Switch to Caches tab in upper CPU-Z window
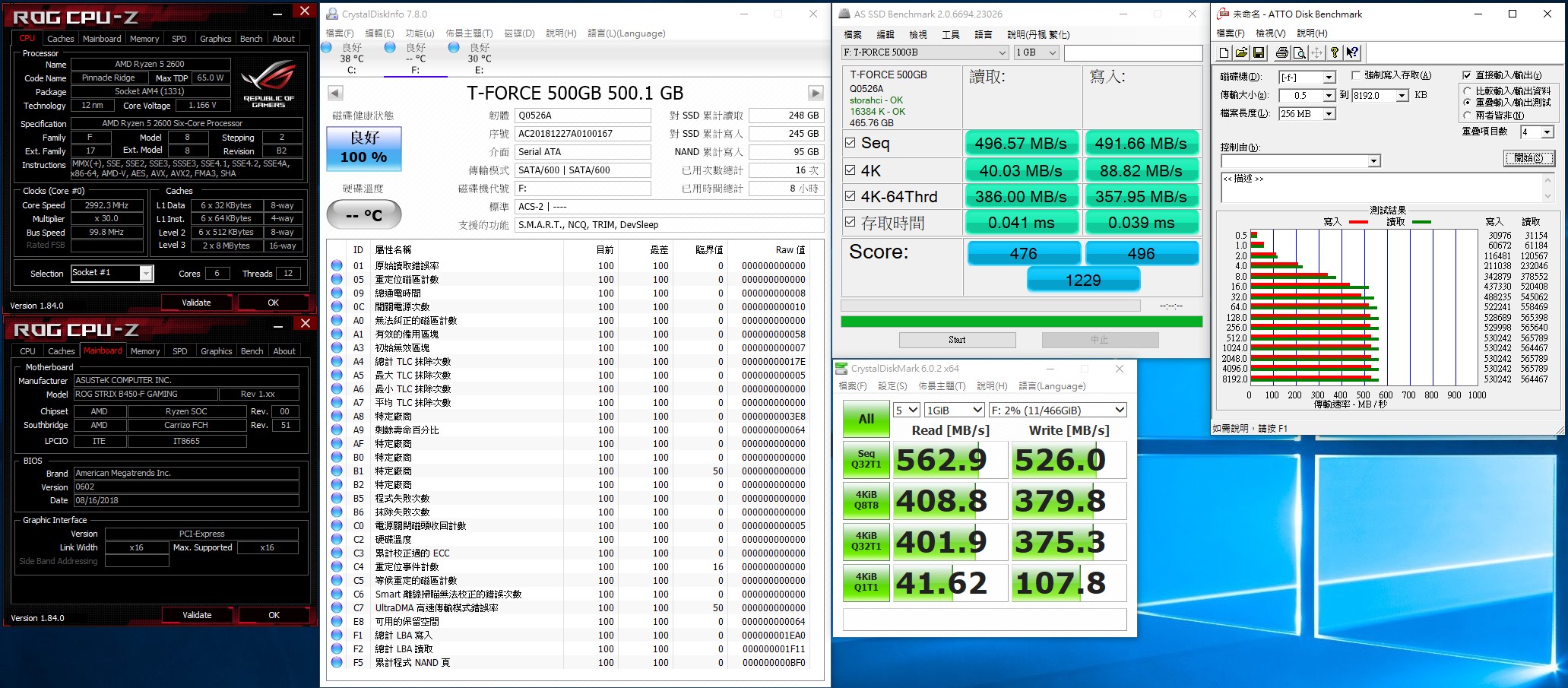1568x688 pixels. tap(60, 39)
